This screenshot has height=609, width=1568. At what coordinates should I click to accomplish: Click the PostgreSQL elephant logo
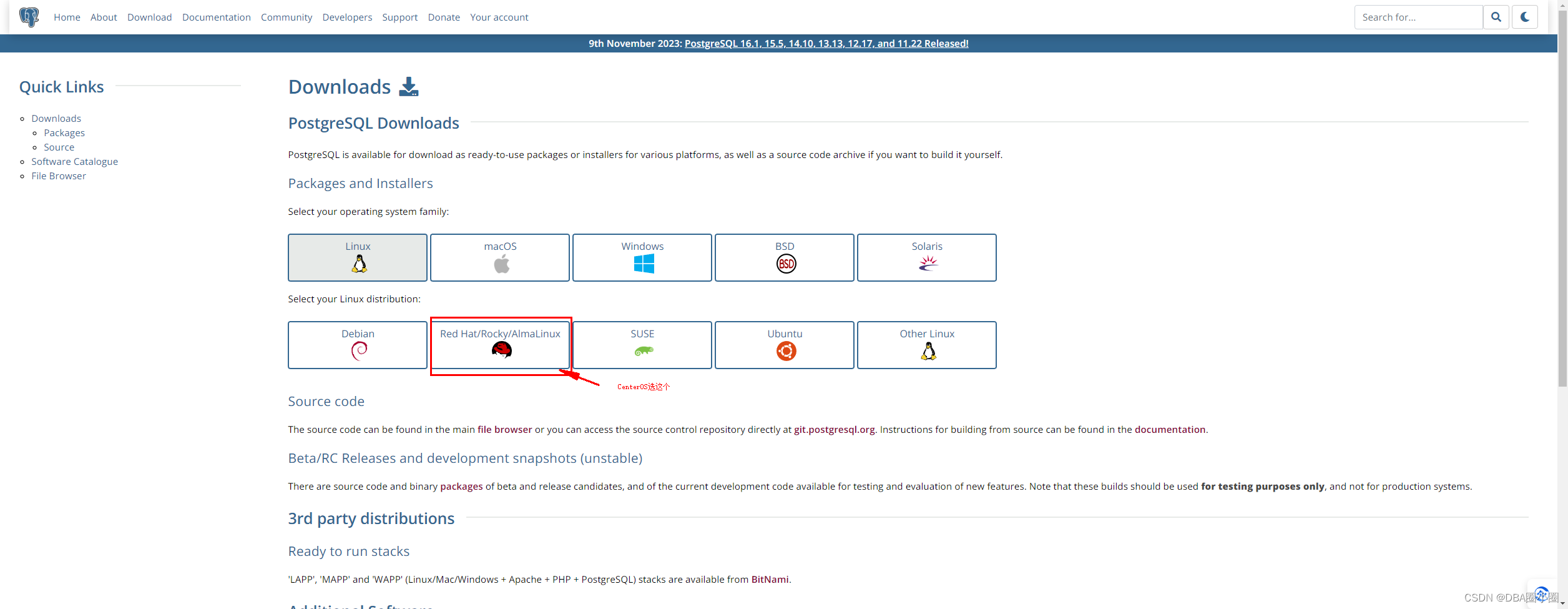(x=29, y=17)
